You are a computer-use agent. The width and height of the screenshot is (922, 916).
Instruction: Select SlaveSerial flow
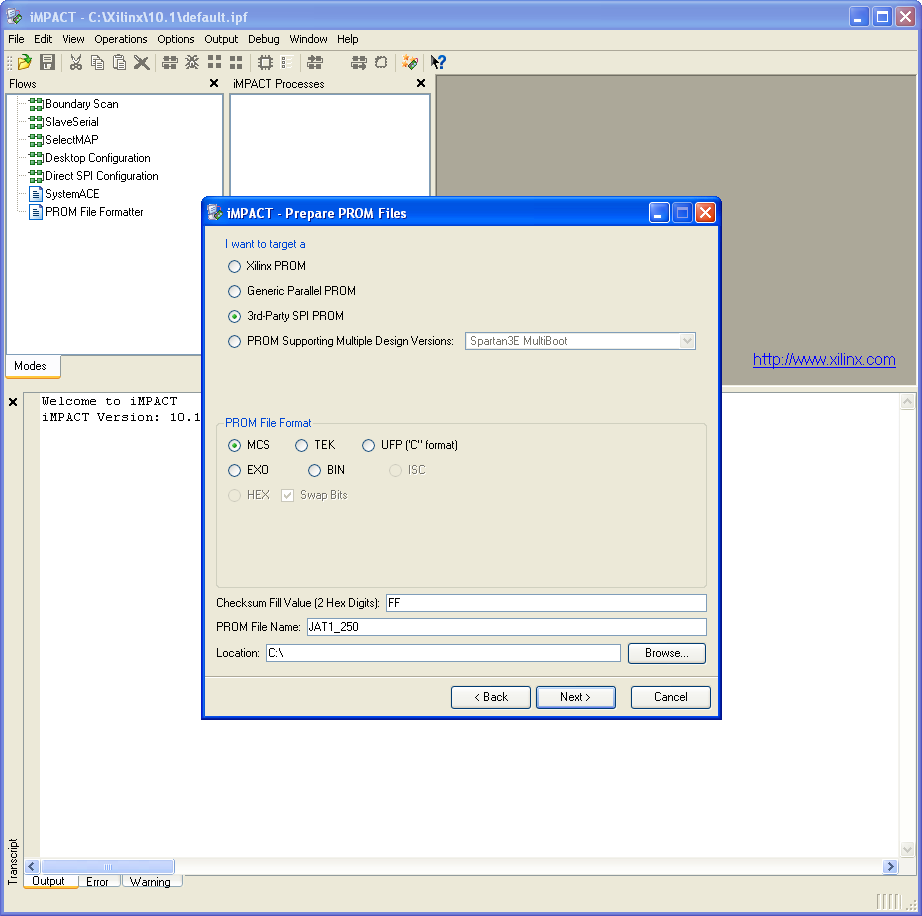pyautogui.click(x=64, y=122)
